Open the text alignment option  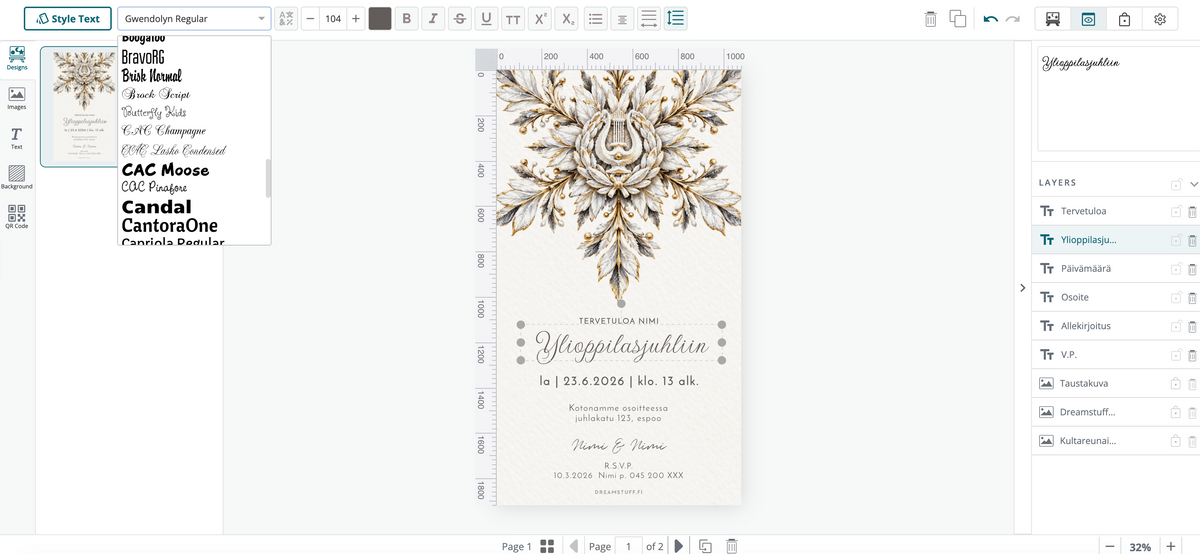pyautogui.click(x=622, y=19)
